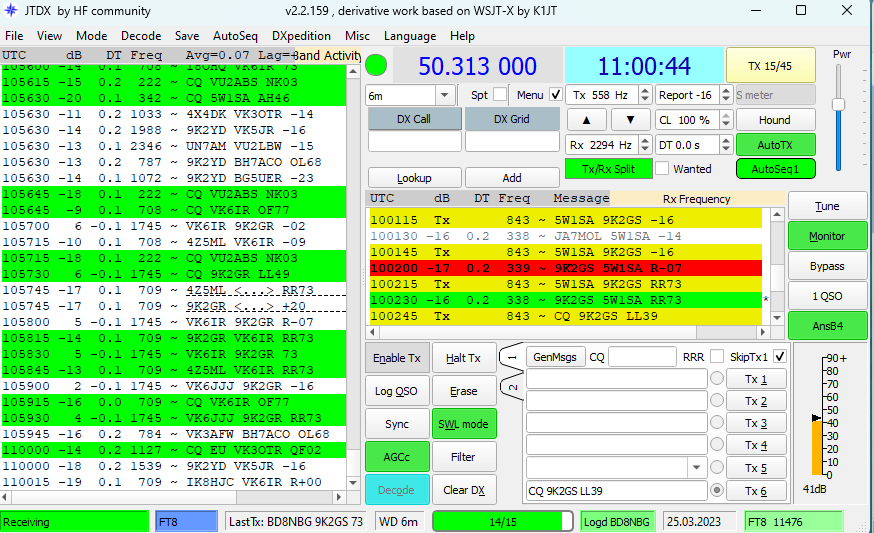Open the File menu
874x533 pixels.
pyautogui.click(x=14, y=36)
